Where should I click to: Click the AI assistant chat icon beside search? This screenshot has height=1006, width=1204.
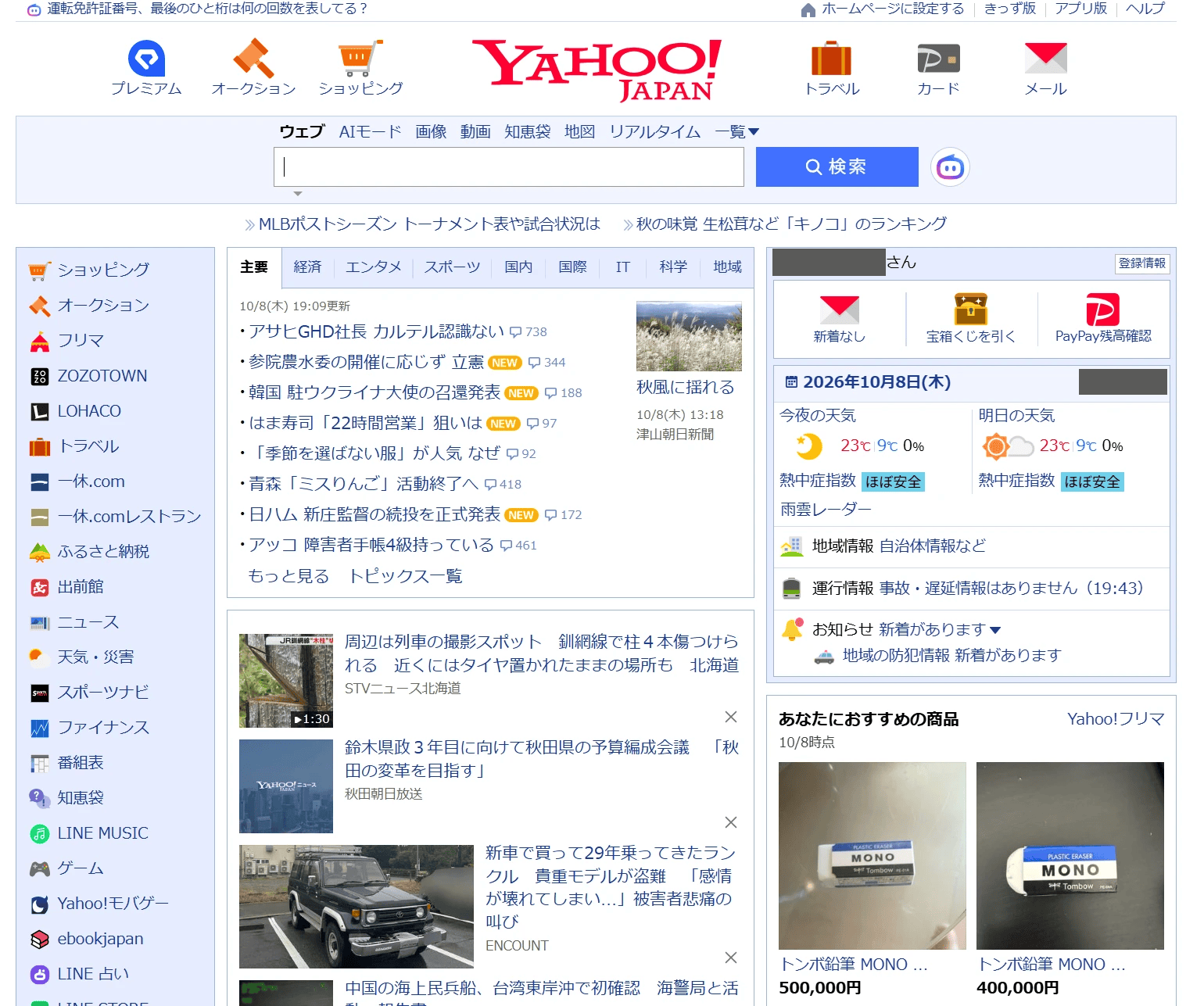950,167
